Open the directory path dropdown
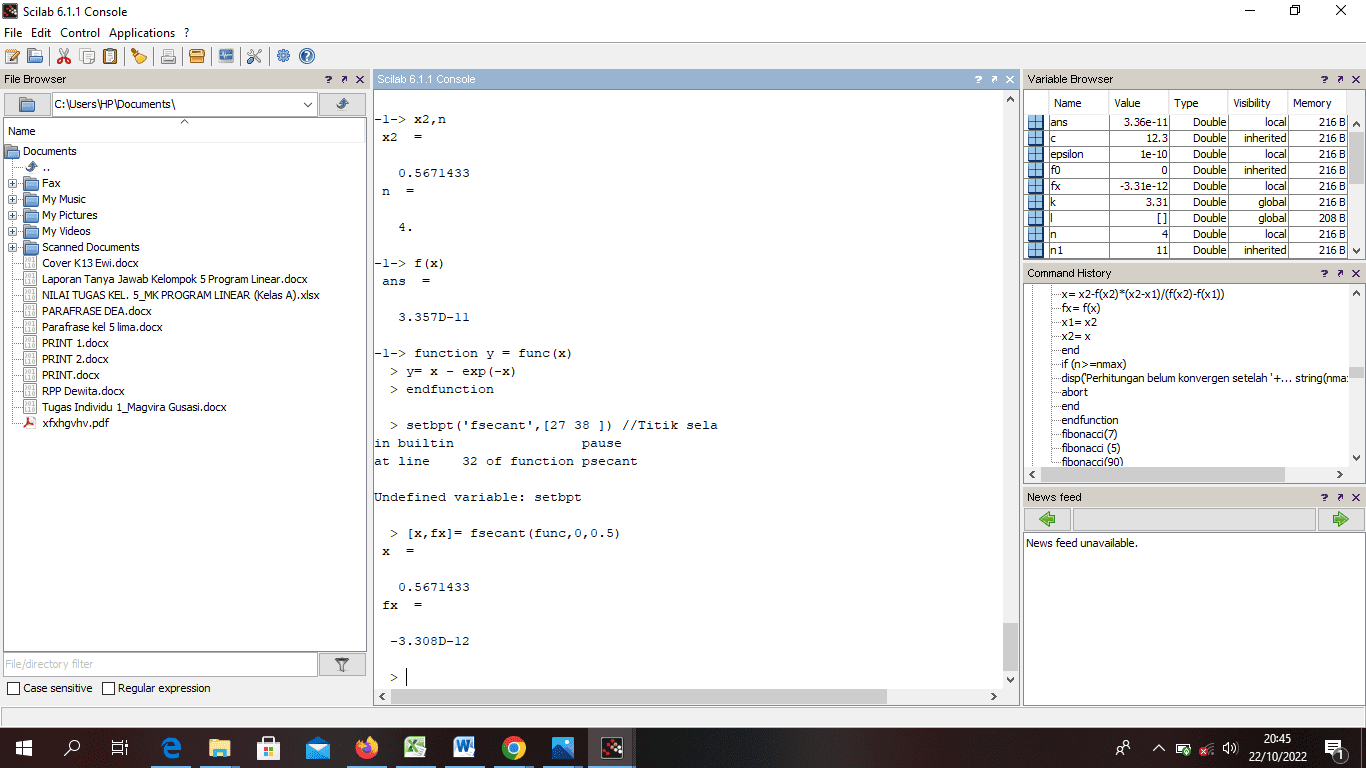This screenshot has width=1366, height=768. [307, 104]
